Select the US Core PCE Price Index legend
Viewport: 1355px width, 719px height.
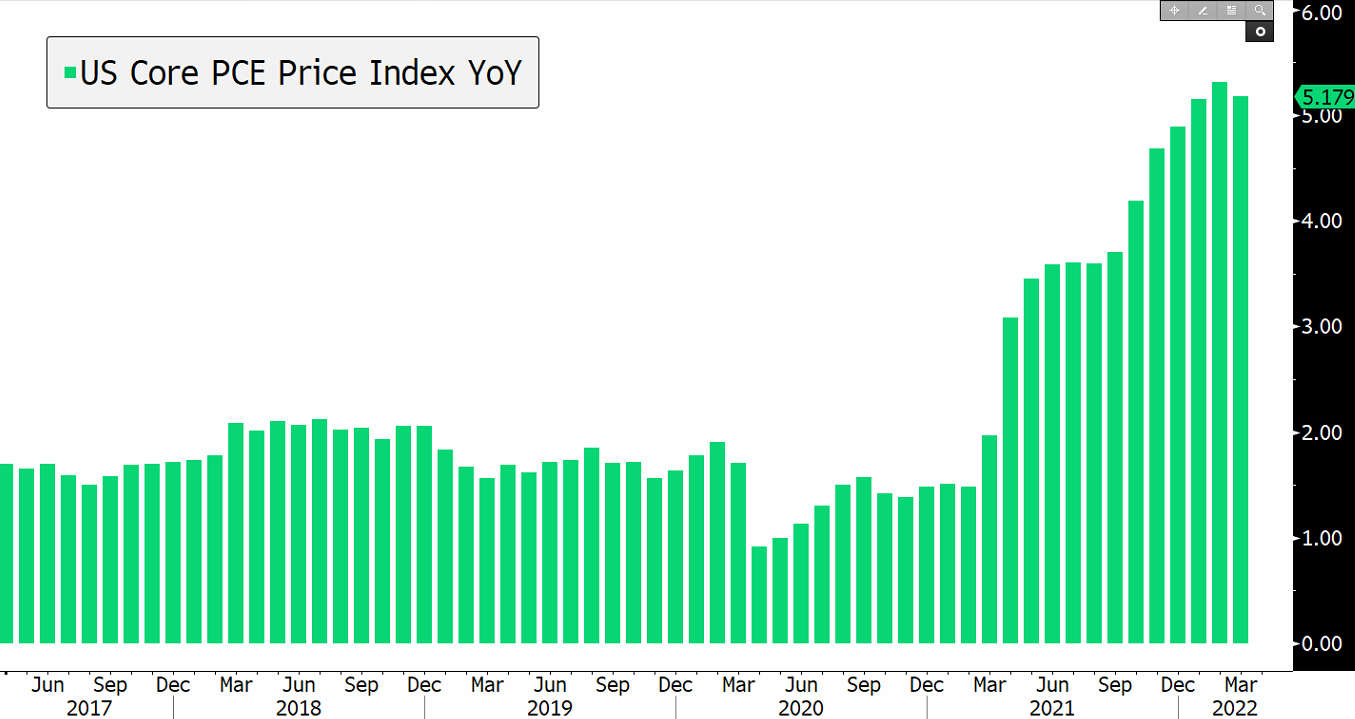(300, 73)
